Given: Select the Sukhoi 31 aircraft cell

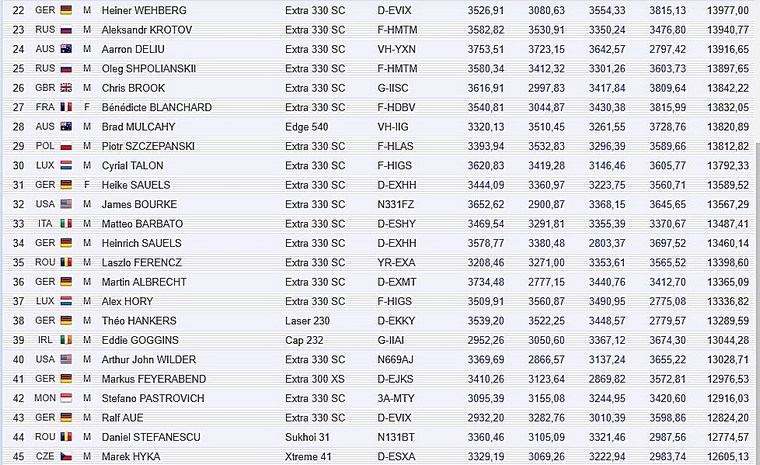Looking at the screenshot, I should pyautogui.click(x=307, y=437).
